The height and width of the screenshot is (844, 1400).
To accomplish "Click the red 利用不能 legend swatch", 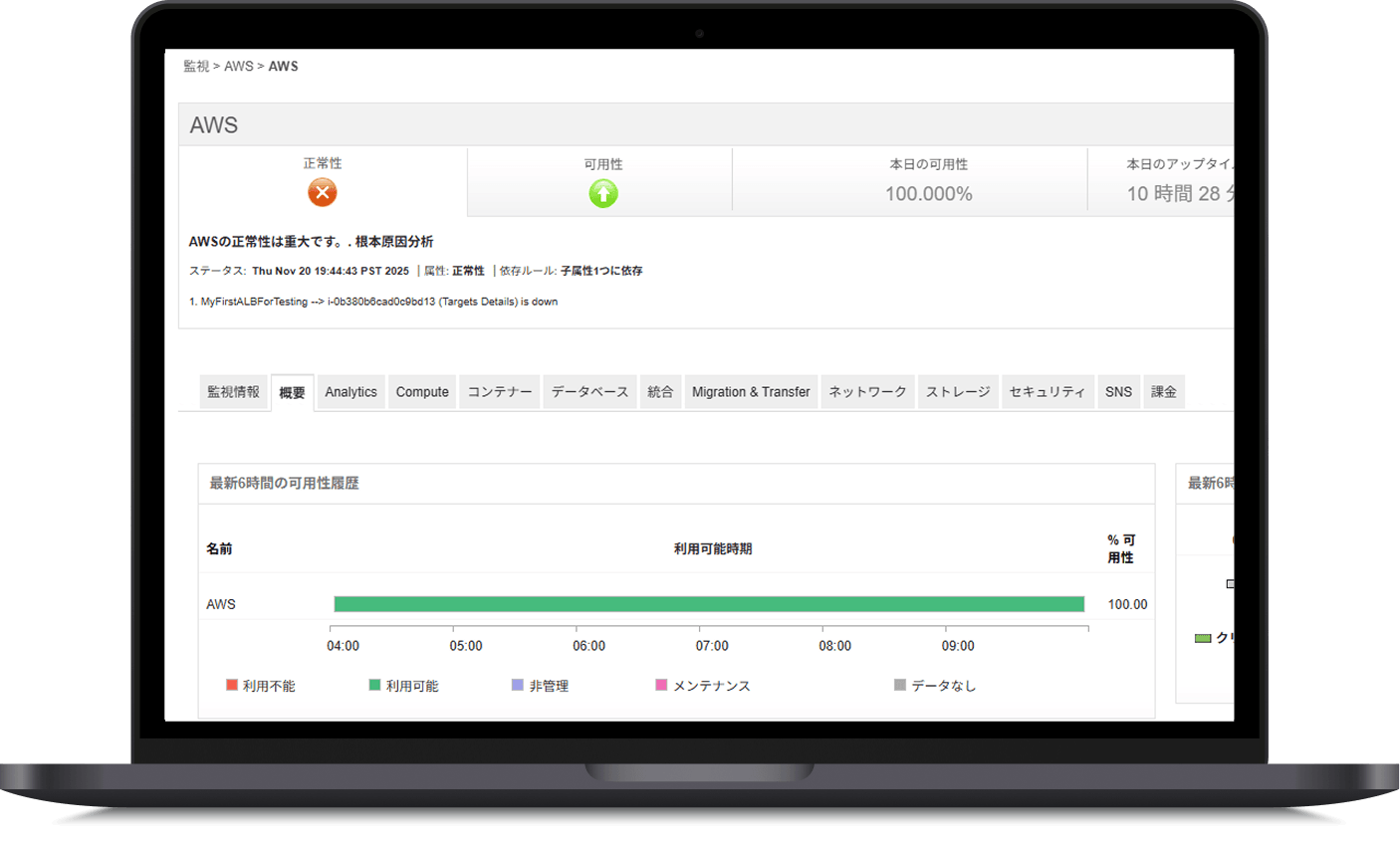I will [232, 685].
